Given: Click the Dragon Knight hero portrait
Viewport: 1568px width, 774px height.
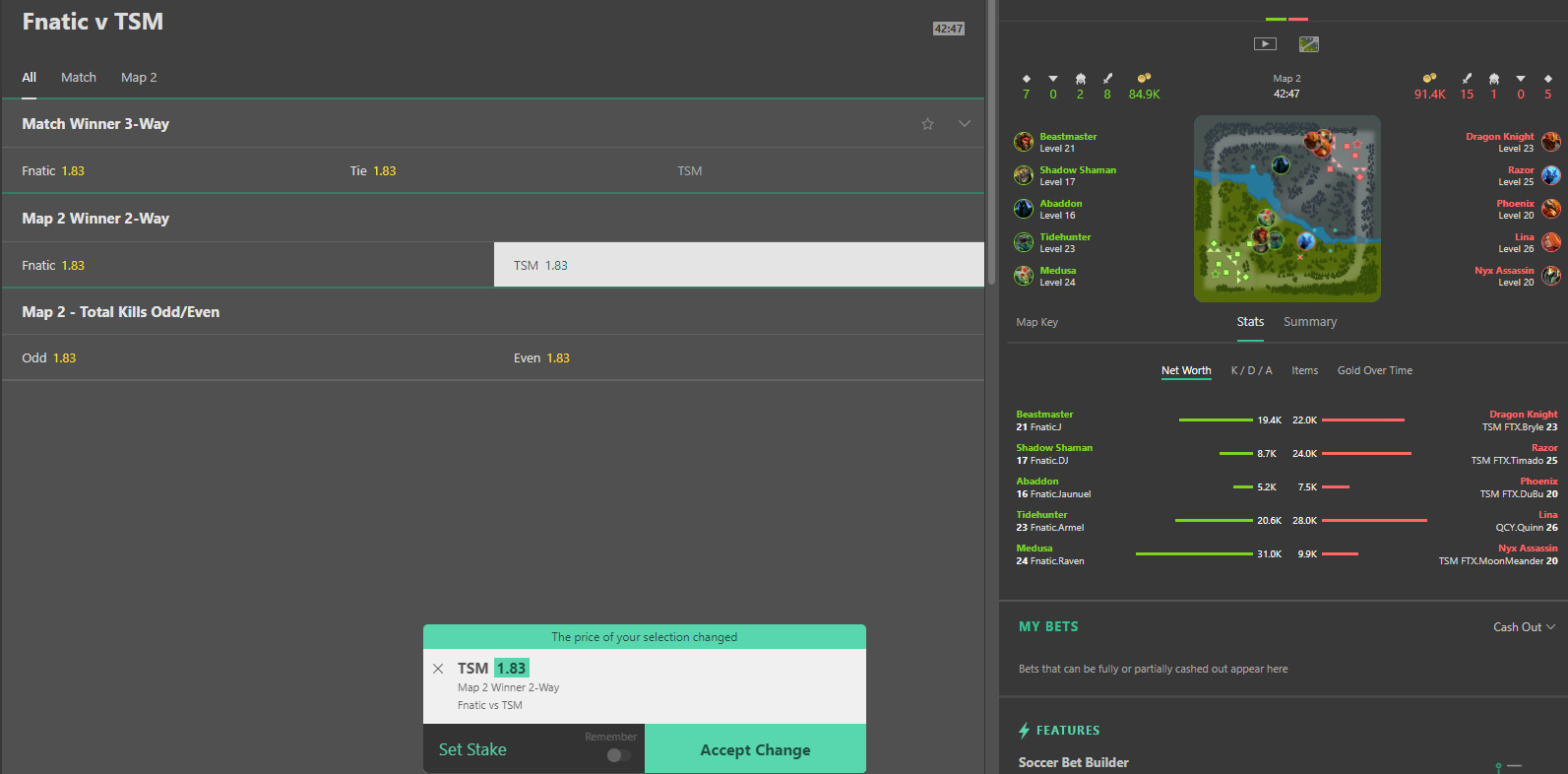Looking at the screenshot, I should coord(1551,142).
